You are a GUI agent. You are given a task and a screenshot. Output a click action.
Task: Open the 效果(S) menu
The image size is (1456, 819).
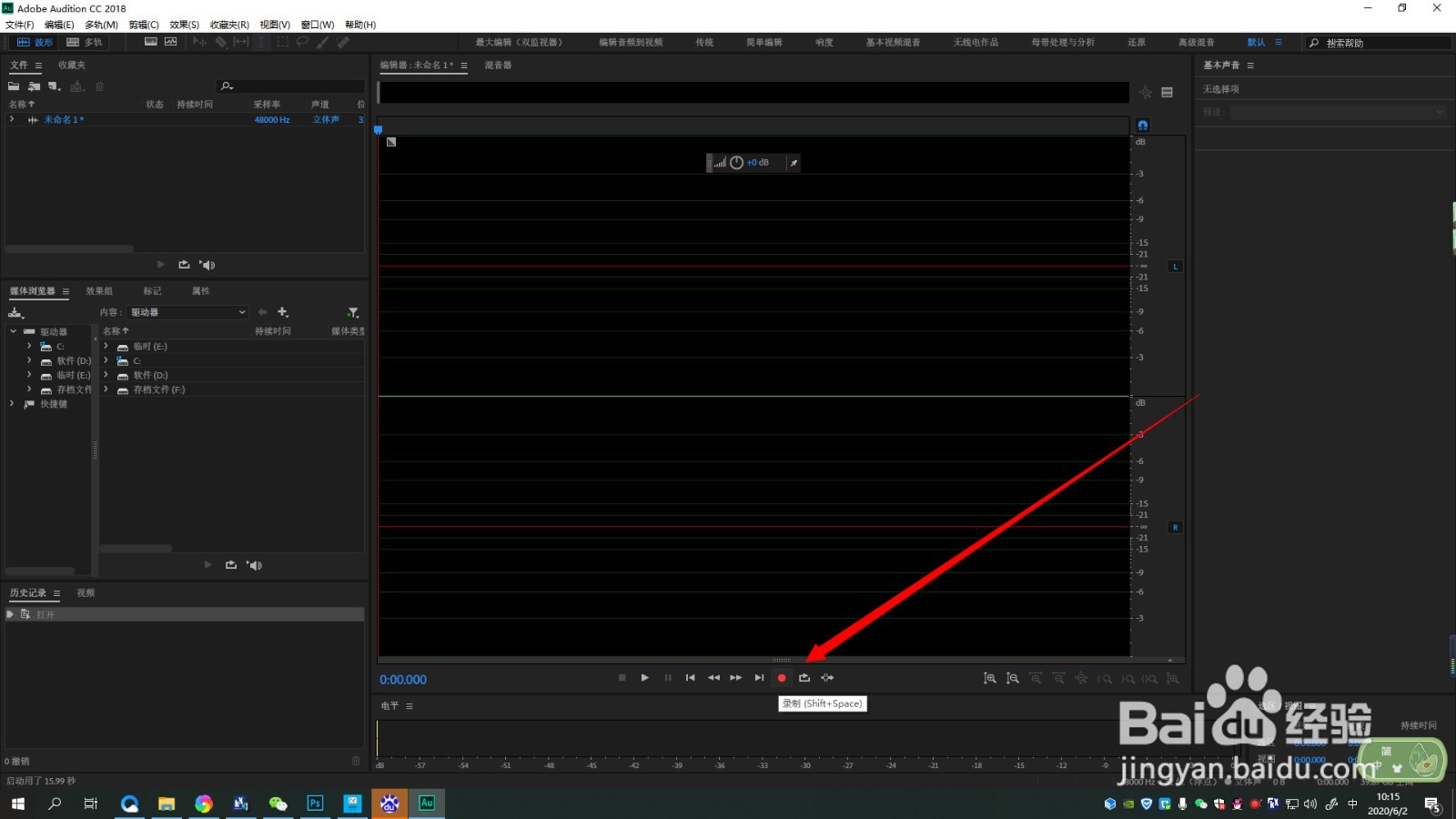coord(184,25)
